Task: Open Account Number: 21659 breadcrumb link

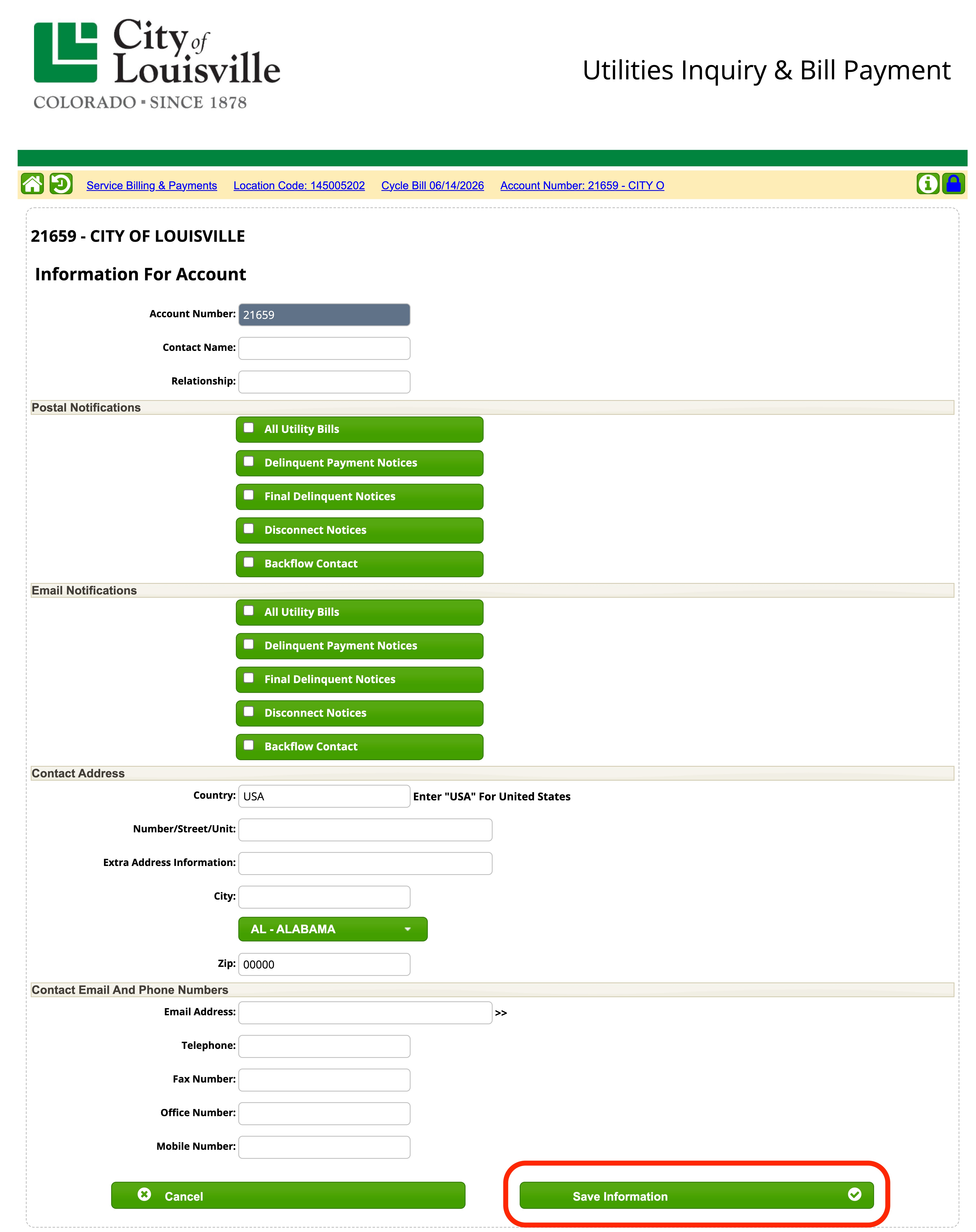Action: (x=582, y=186)
